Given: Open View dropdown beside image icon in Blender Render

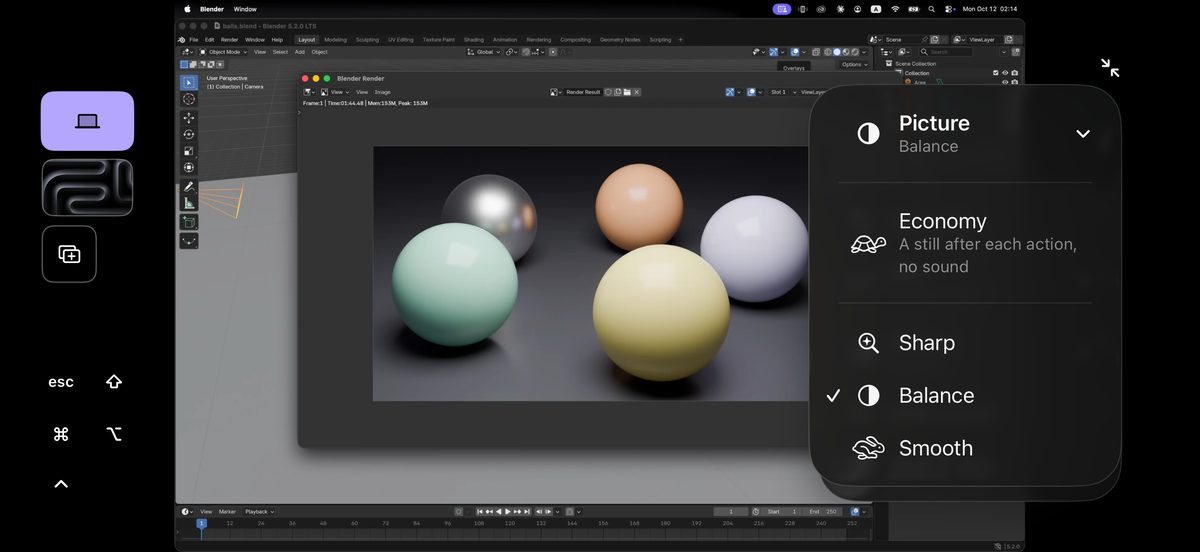Looking at the screenshot, I should coord(335,92).
